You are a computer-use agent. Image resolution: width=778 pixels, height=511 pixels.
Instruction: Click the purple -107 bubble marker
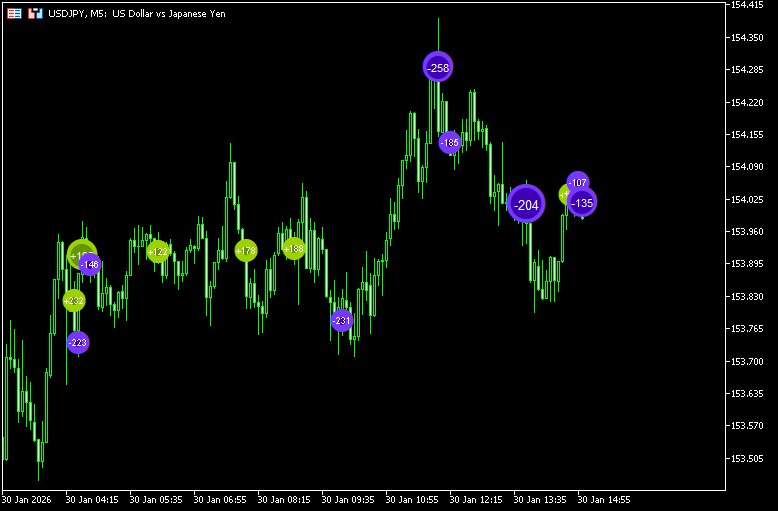coord(578,183)
